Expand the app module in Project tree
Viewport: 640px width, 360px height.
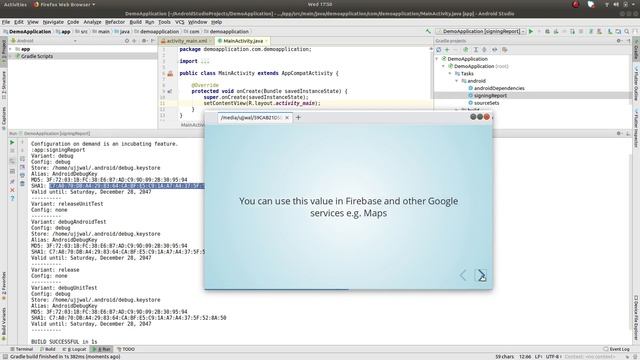click(11, 49)
